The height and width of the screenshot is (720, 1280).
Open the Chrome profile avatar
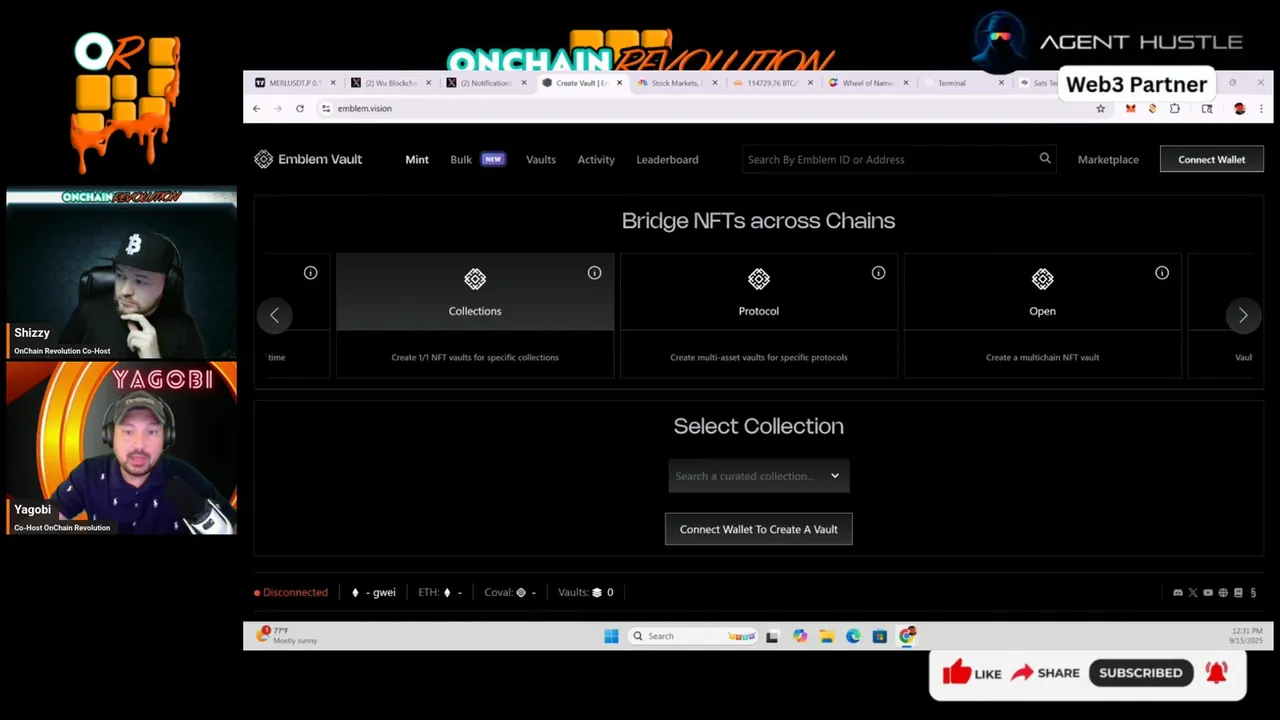1240,108
